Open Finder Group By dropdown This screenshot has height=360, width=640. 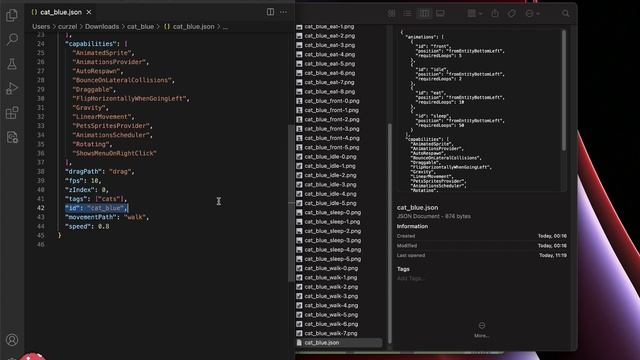[x=474, y=13]
